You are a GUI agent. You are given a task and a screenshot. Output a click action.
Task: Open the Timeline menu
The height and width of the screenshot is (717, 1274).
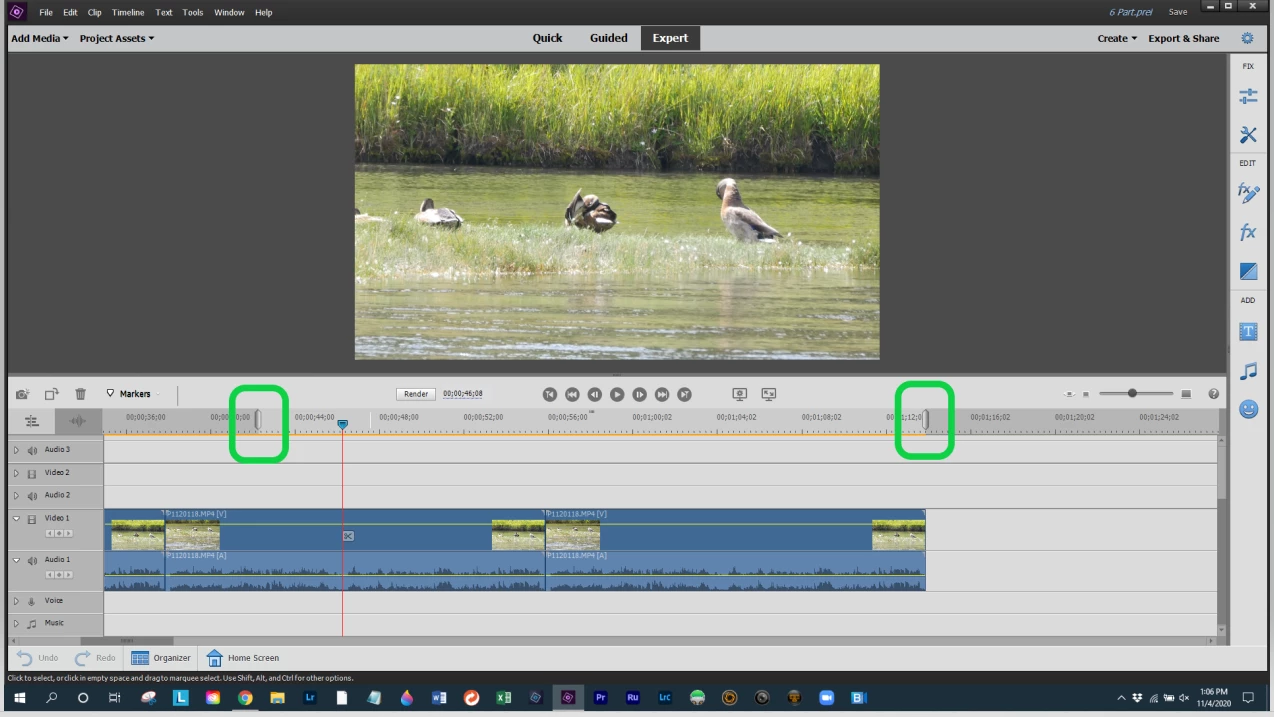click(x=128, y=12)
